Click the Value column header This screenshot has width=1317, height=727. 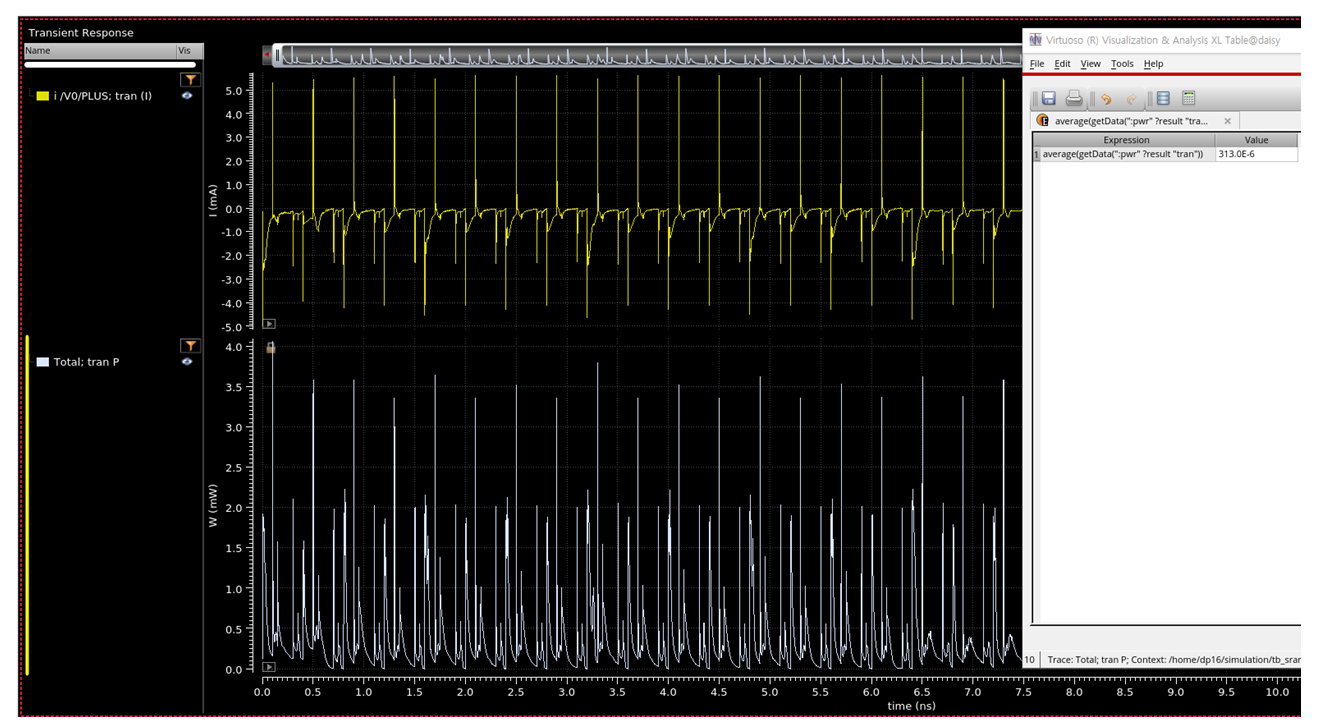(1256, 140)
